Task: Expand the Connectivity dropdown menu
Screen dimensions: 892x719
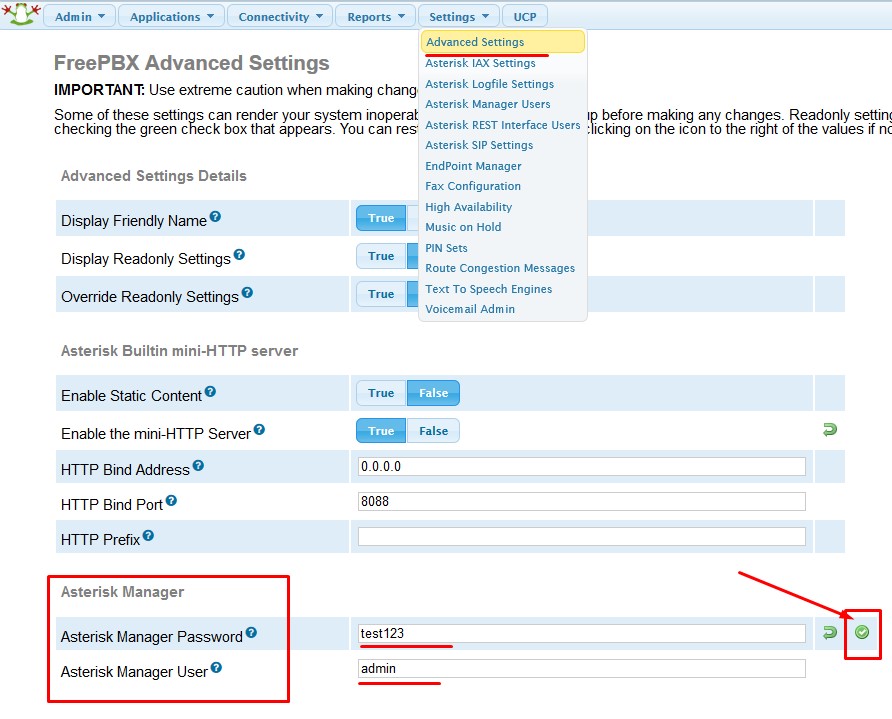Action: tap(280, 17)
